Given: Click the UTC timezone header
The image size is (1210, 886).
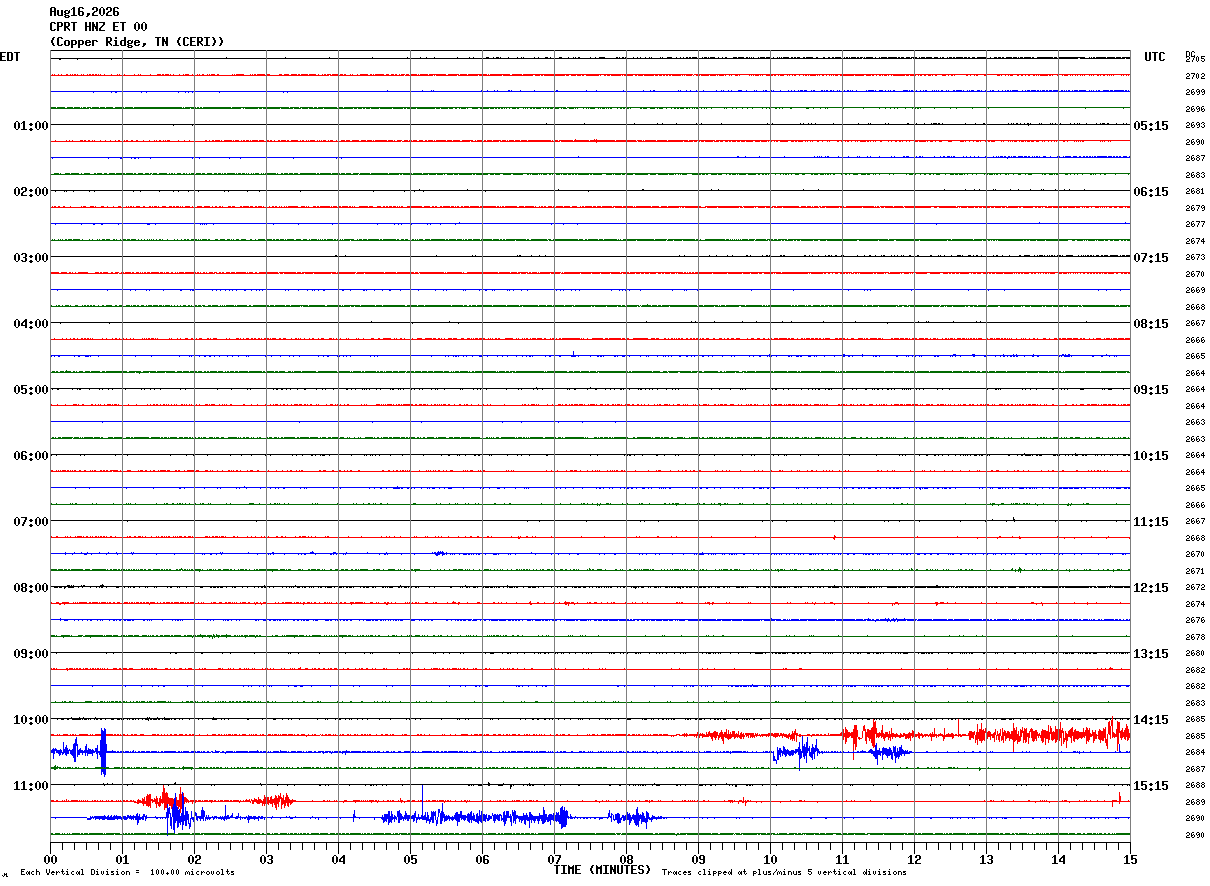Looking at the screenshot, I should coord(1155,57).
